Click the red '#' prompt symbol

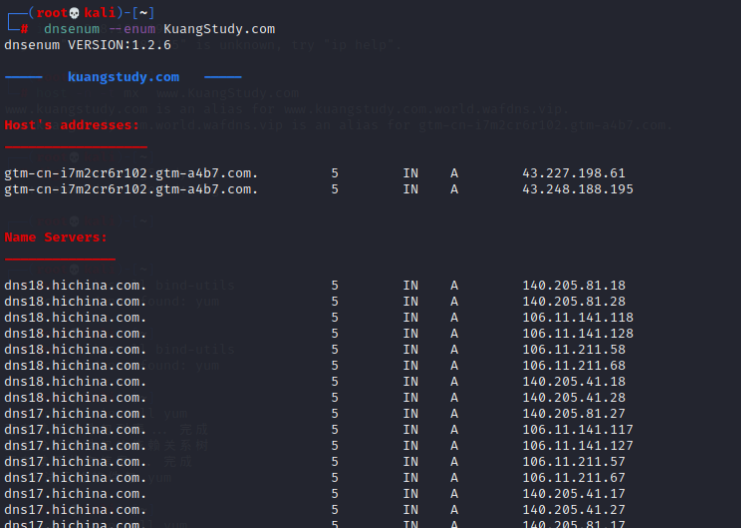24,29
